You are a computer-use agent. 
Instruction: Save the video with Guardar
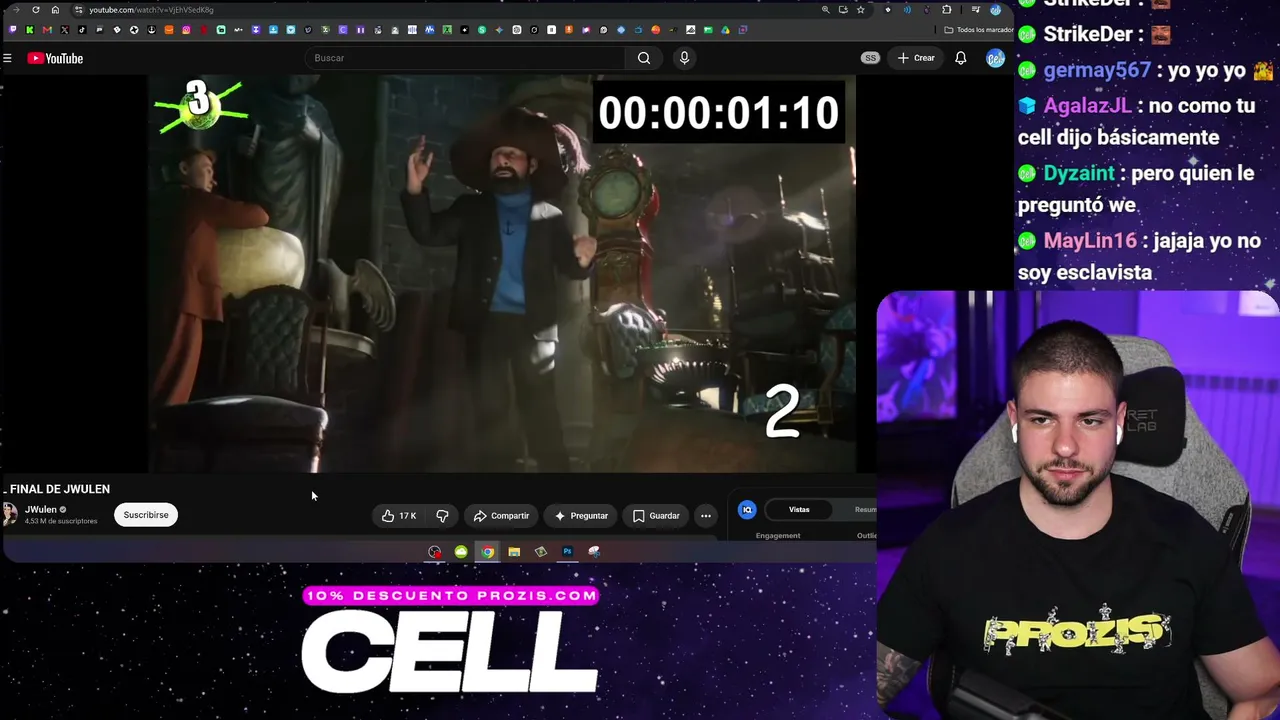[x=656, y=516]
